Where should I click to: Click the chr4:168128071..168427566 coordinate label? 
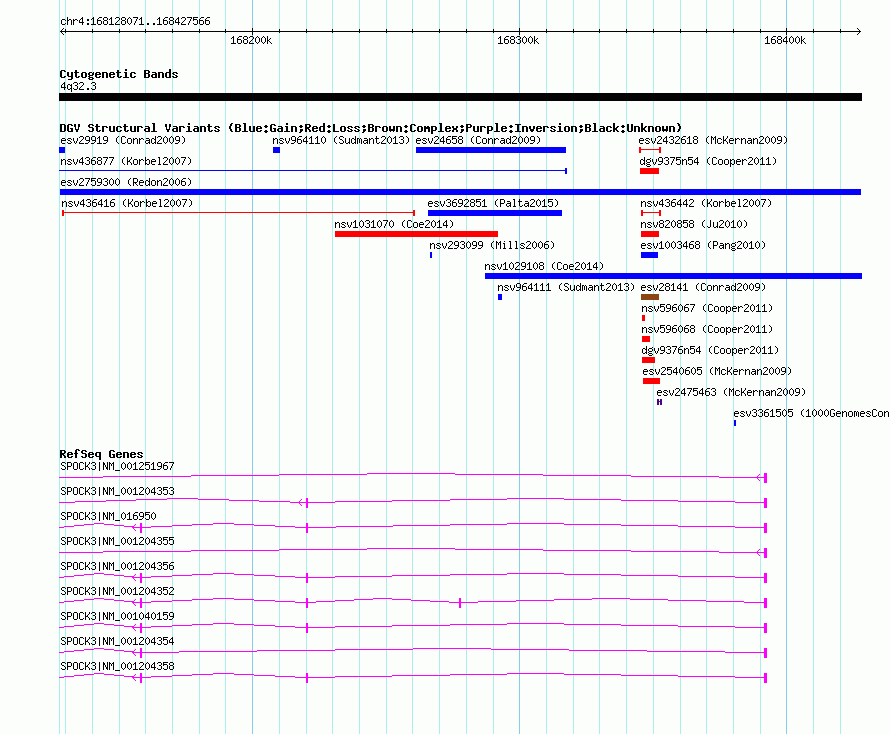pyautogui.click(x=135, y=22)
